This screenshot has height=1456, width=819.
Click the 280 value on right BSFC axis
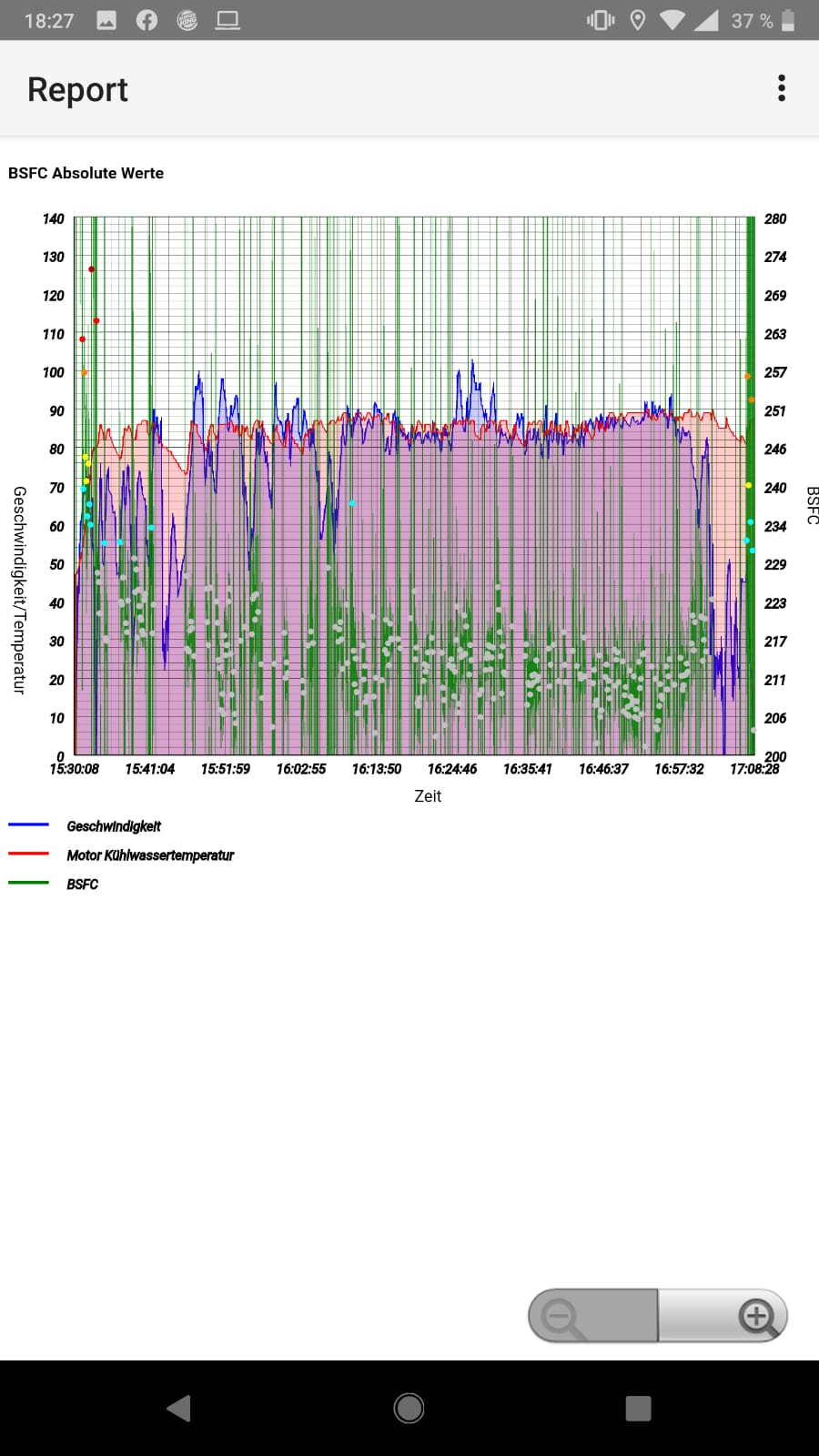[775, 218]
